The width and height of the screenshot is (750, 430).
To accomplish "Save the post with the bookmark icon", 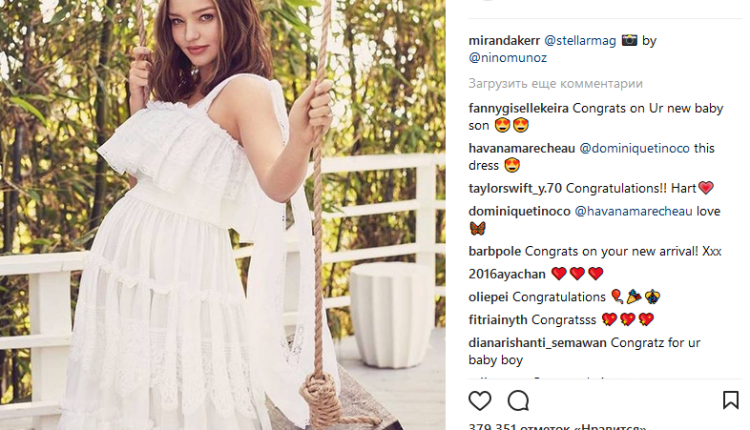I will click(730, 400).
